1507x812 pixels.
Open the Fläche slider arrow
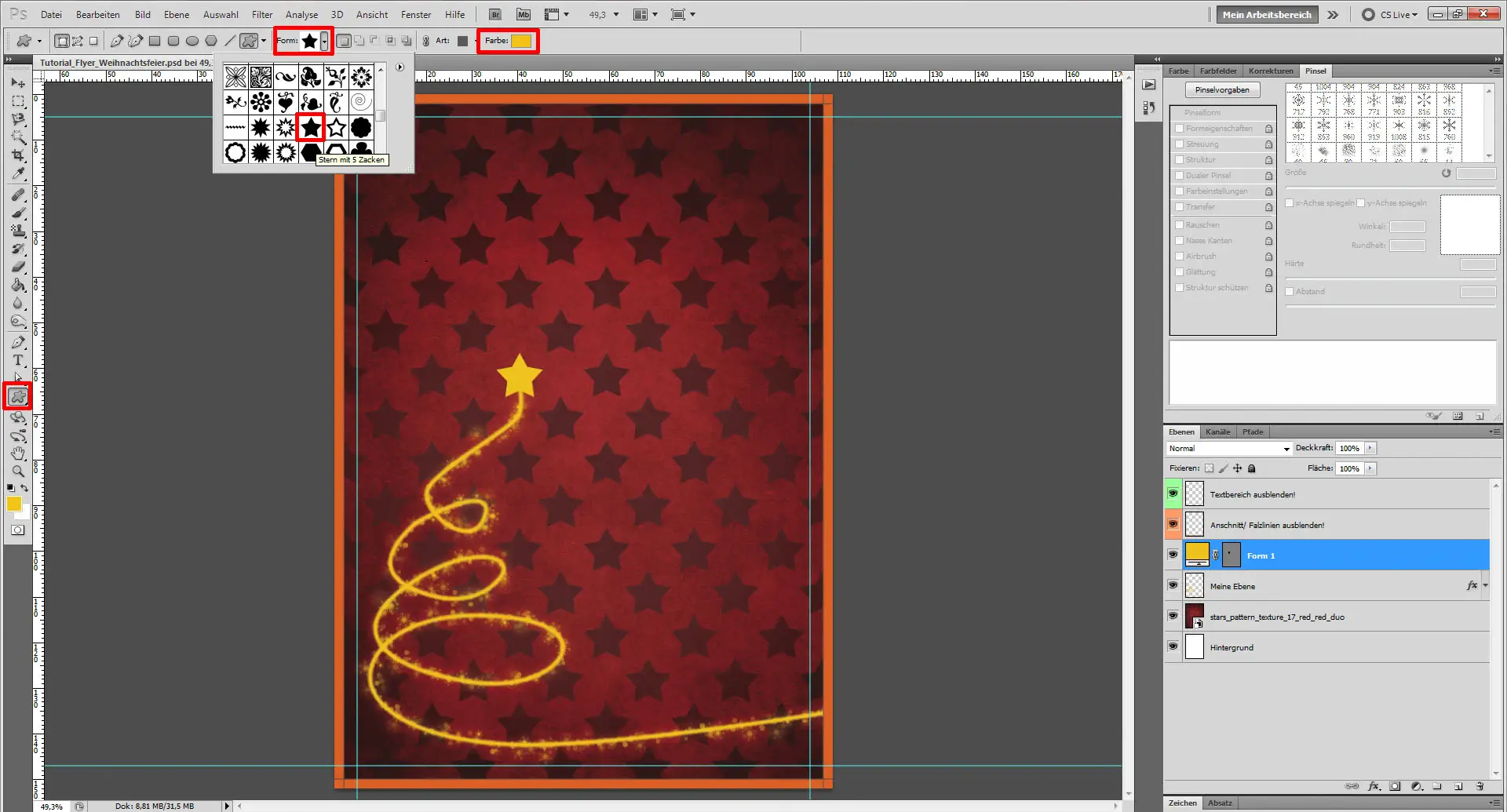[1370, 468]
